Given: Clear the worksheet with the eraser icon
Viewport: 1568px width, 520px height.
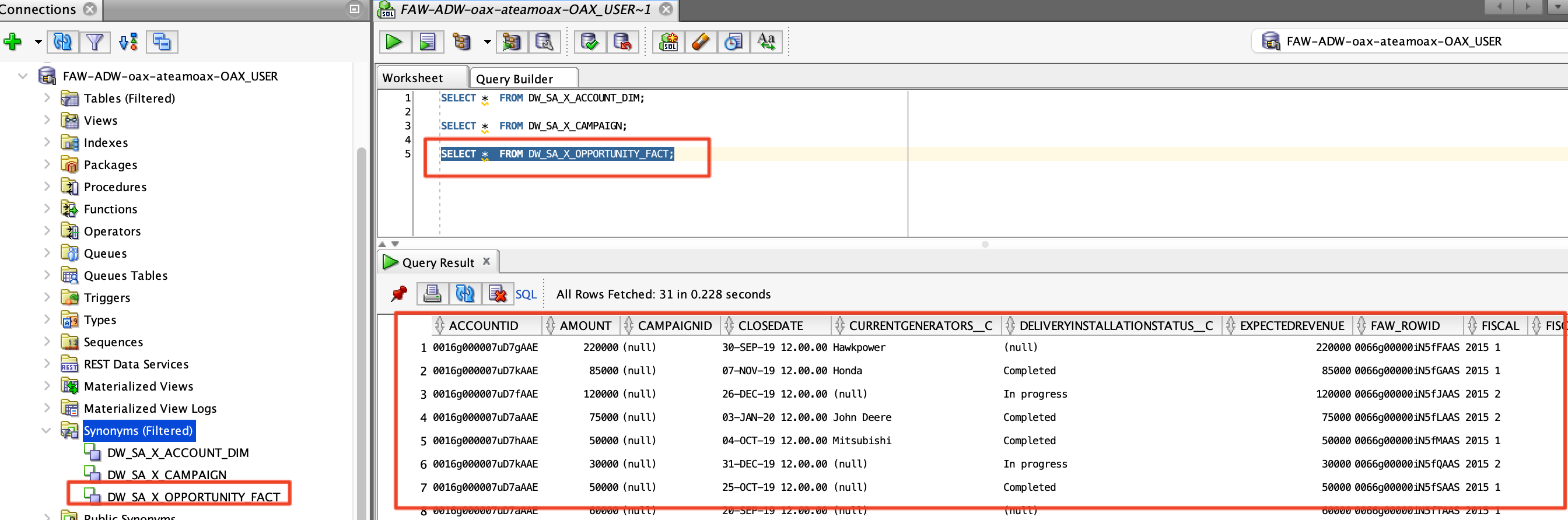Looking at the screenshot, I should click(701, 42).
